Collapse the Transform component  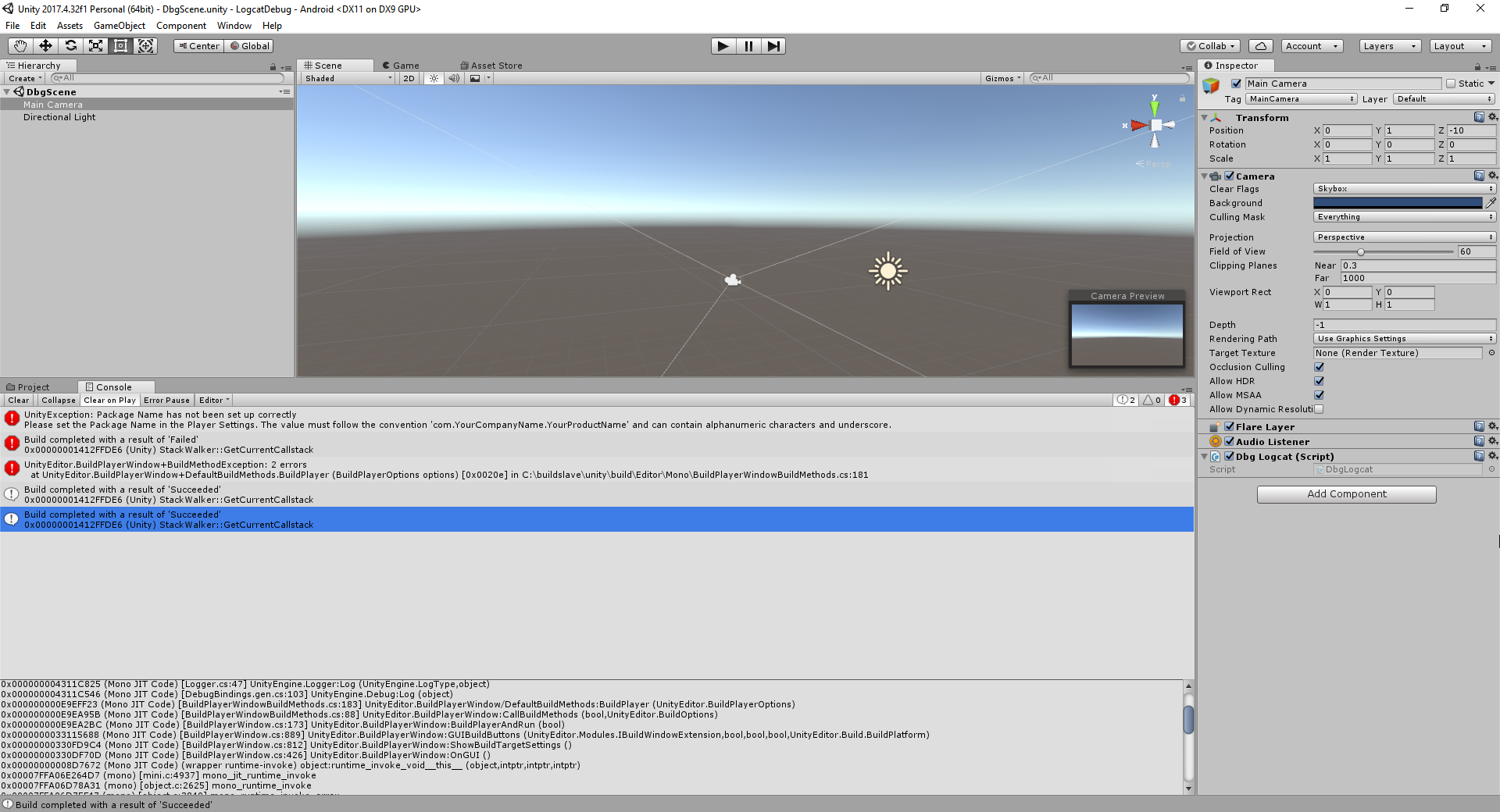pos(1205,118)
